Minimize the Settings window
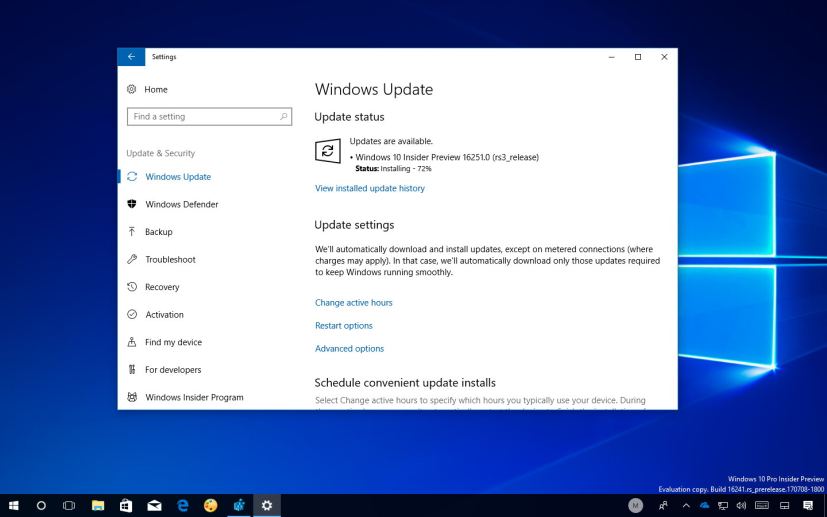The image size is (827, 517). tap(612, 57)
